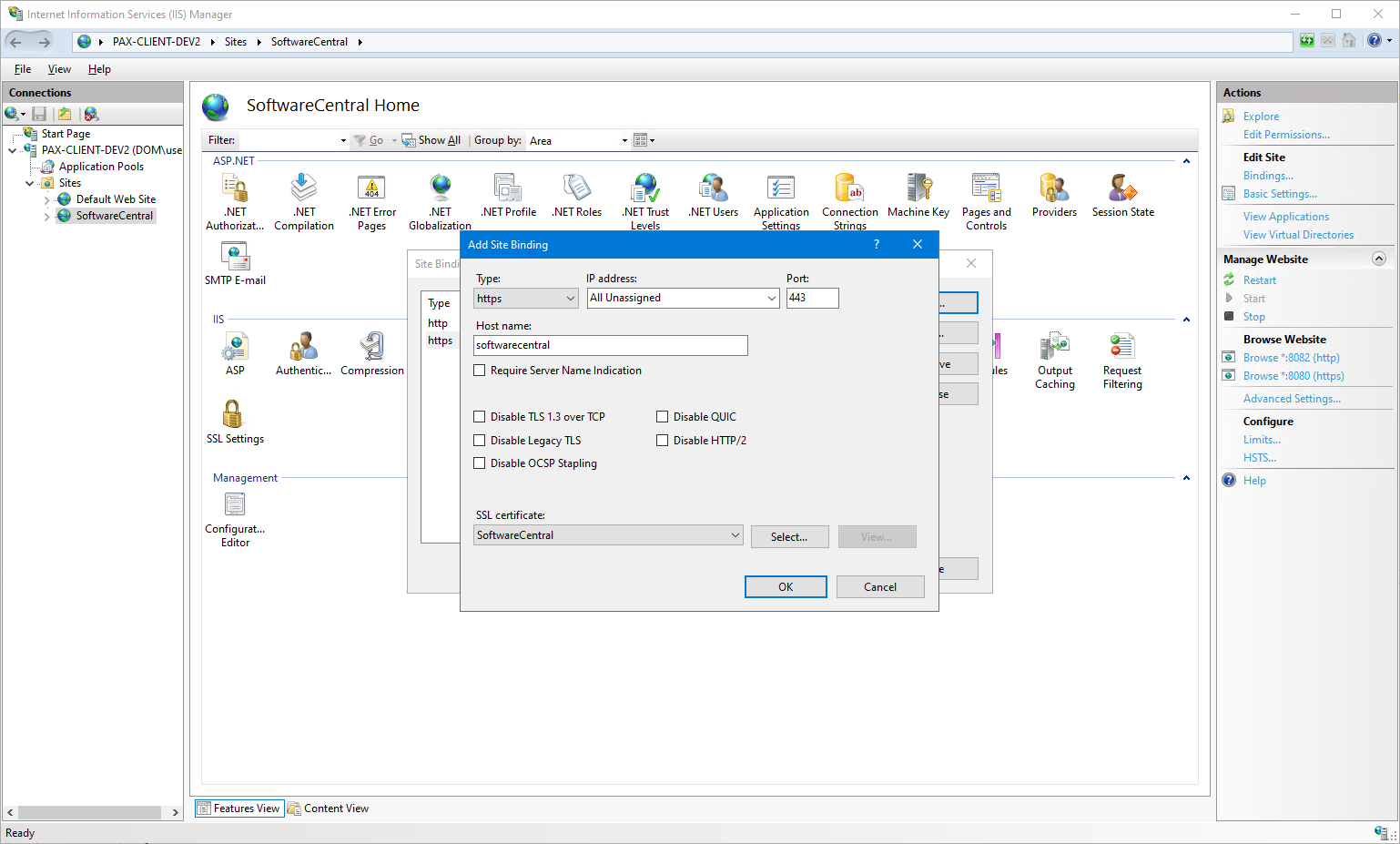Screen dimensions: 1400x844
Task: Open the .NET Trust Levels icon
Action: pyautogui.click(x=645, y=189)
